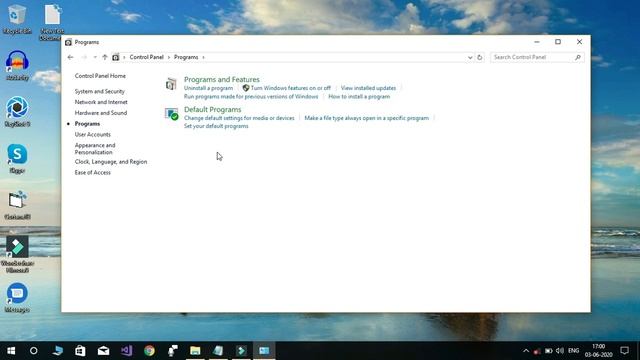The height and width of the screenshot is (360, 640).
Task: Click Run programs made for previous versions
Action: pos(251,97)
